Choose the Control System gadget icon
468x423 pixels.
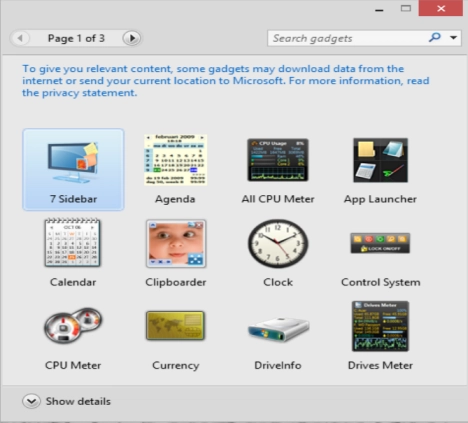[380, 243]
